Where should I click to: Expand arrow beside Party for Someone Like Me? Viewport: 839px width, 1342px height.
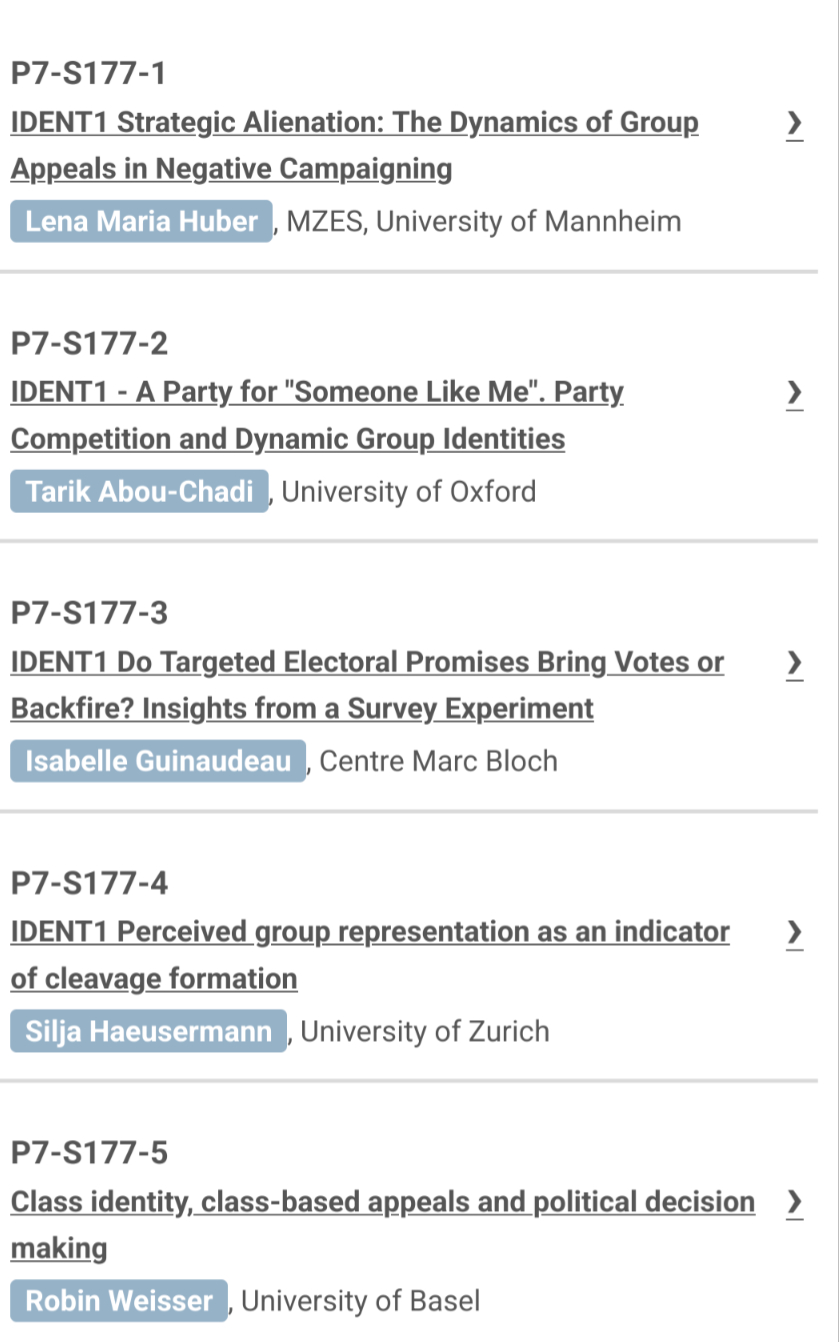click(x=793, y=394)
